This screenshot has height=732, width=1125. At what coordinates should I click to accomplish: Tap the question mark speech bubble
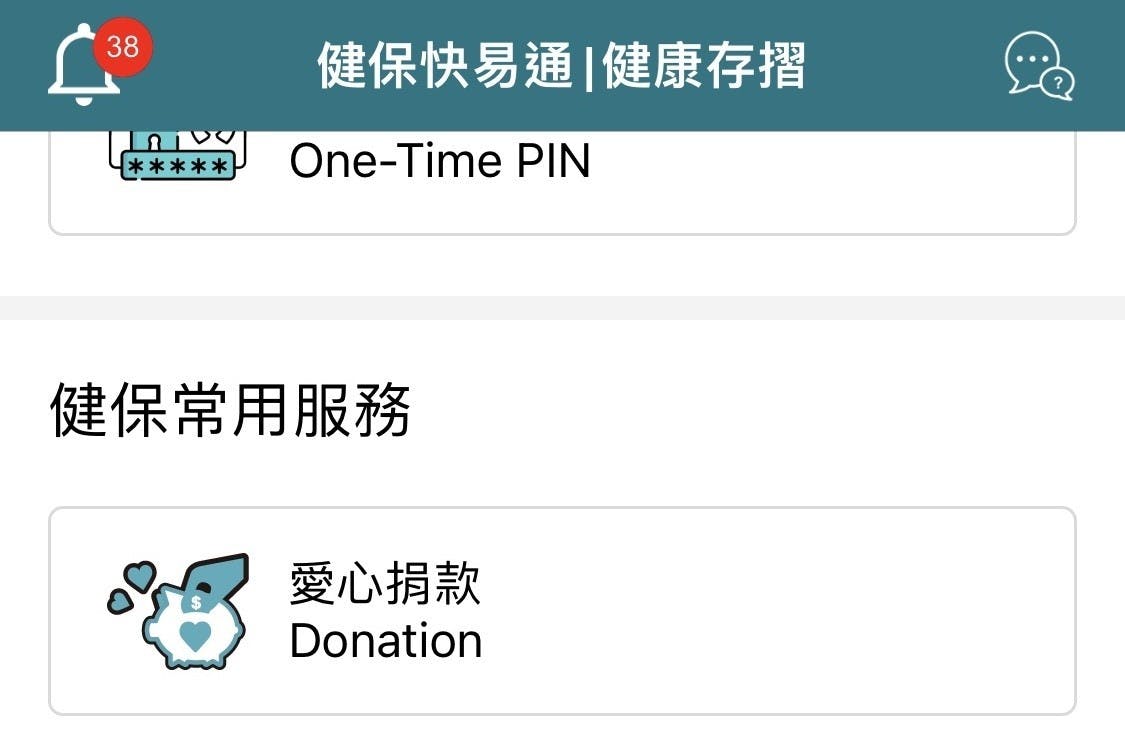pyautogui.click(x=1058, y=83)
